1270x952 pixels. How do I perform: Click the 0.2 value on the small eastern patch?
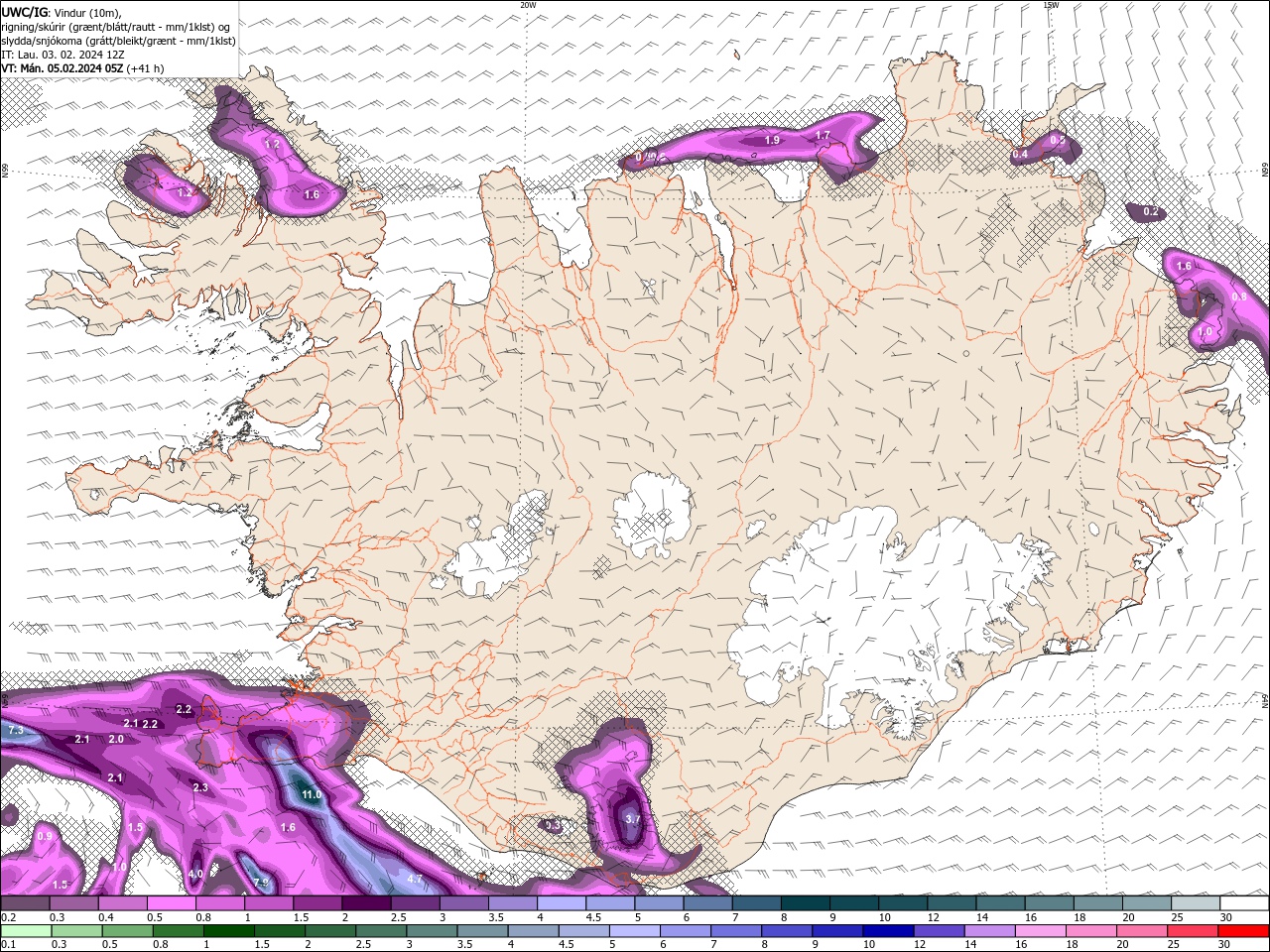pyautogui.click(x=1151, y=211)
